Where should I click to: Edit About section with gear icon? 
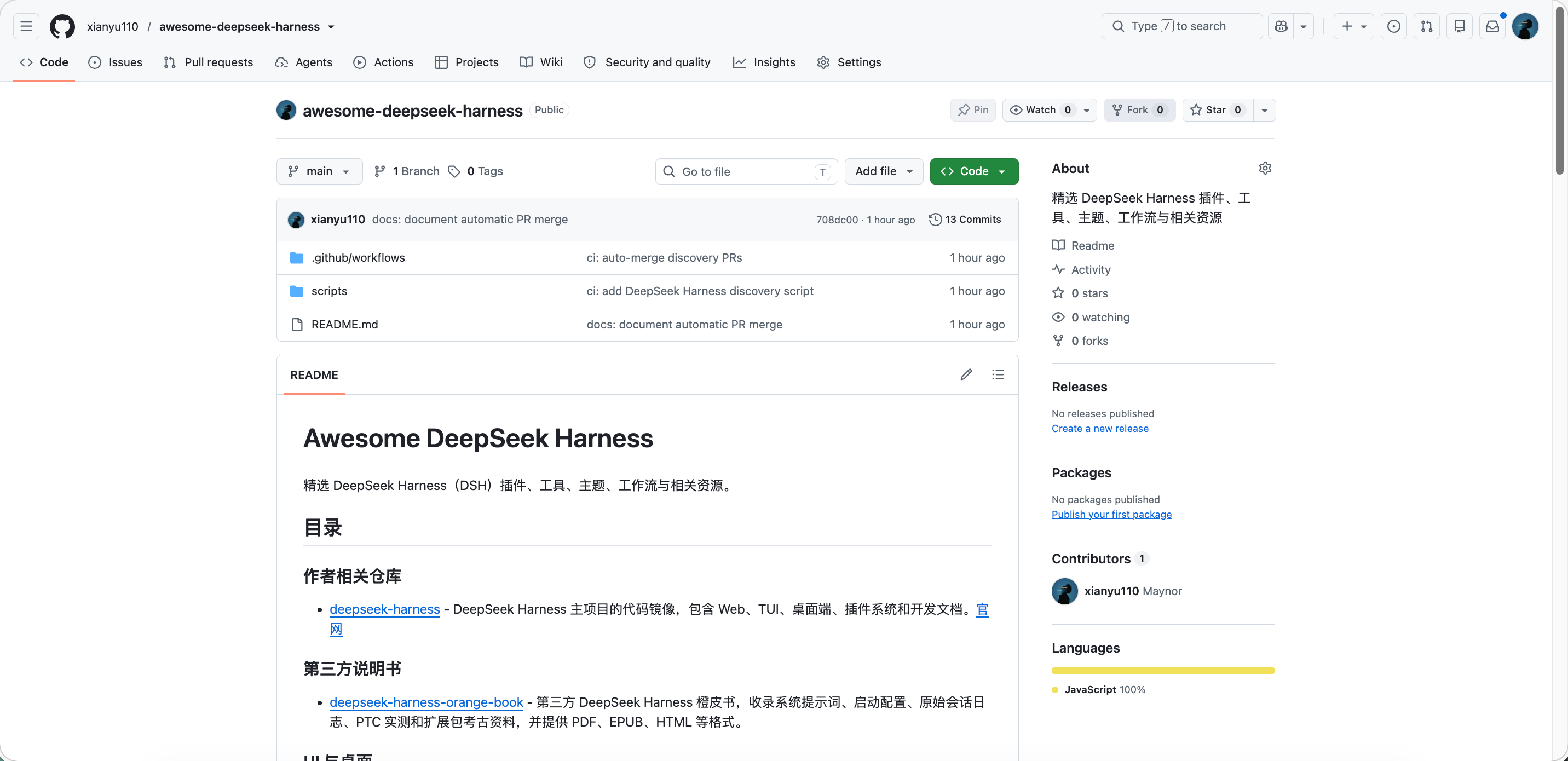pyautogui.click(x=1265, y=168)
